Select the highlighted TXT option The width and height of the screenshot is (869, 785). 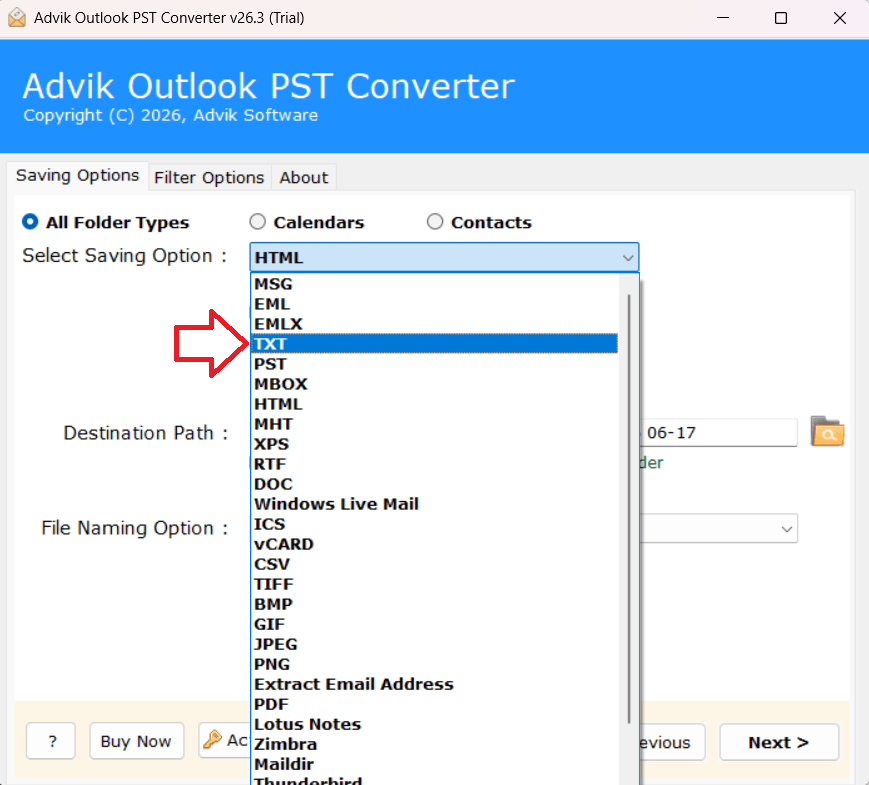[x=435, y=344]
